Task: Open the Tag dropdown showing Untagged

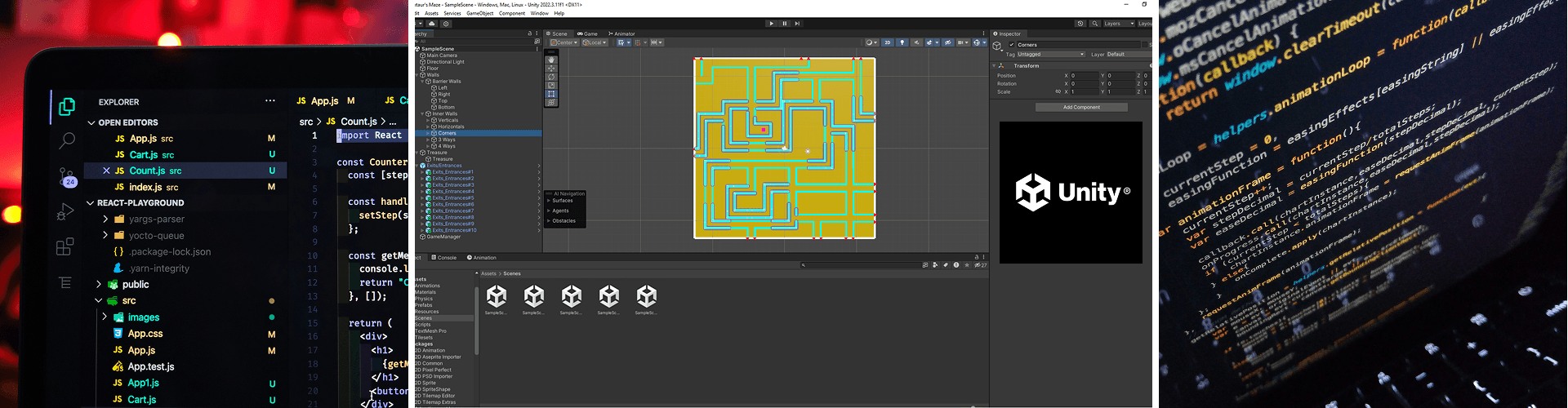Action: point(1051,55)
